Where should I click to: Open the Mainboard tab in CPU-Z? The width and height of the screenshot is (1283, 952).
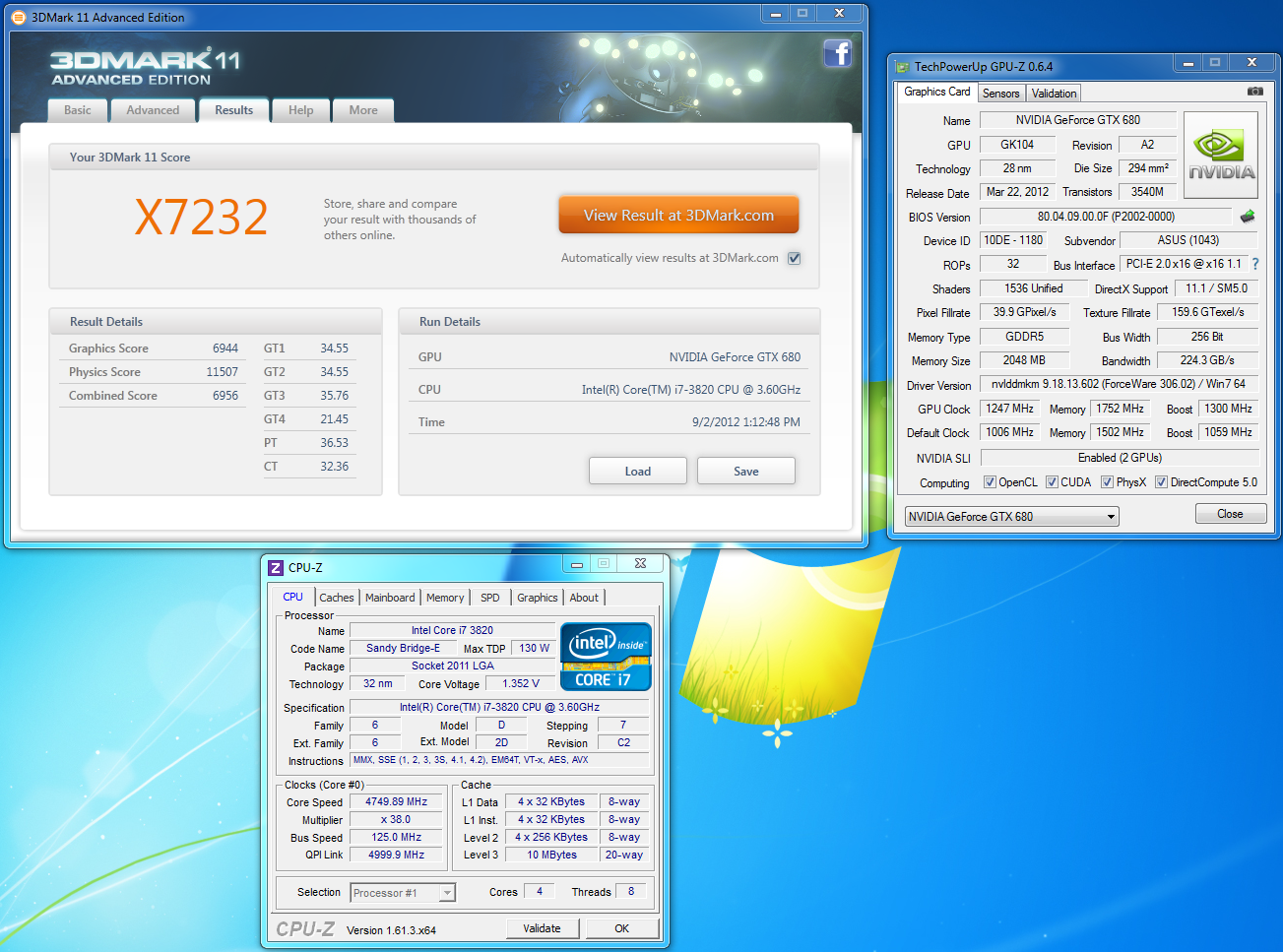390,598
